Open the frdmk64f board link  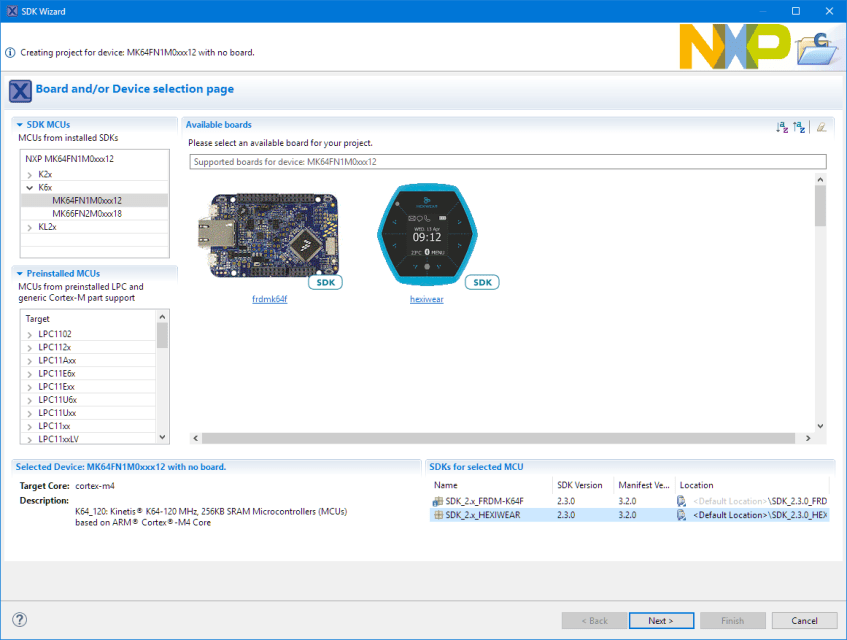269,298
